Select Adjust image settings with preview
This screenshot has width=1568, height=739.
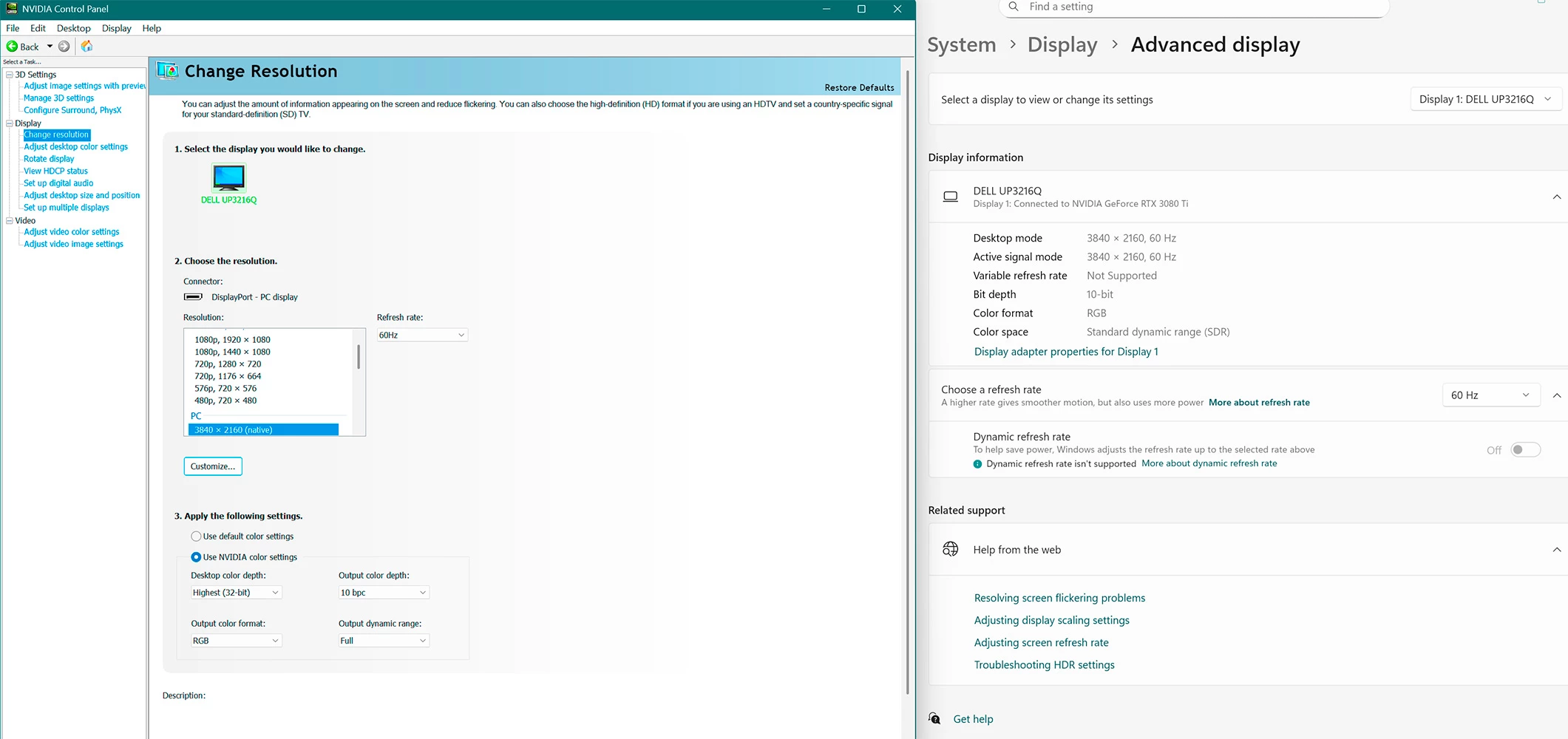84,86
